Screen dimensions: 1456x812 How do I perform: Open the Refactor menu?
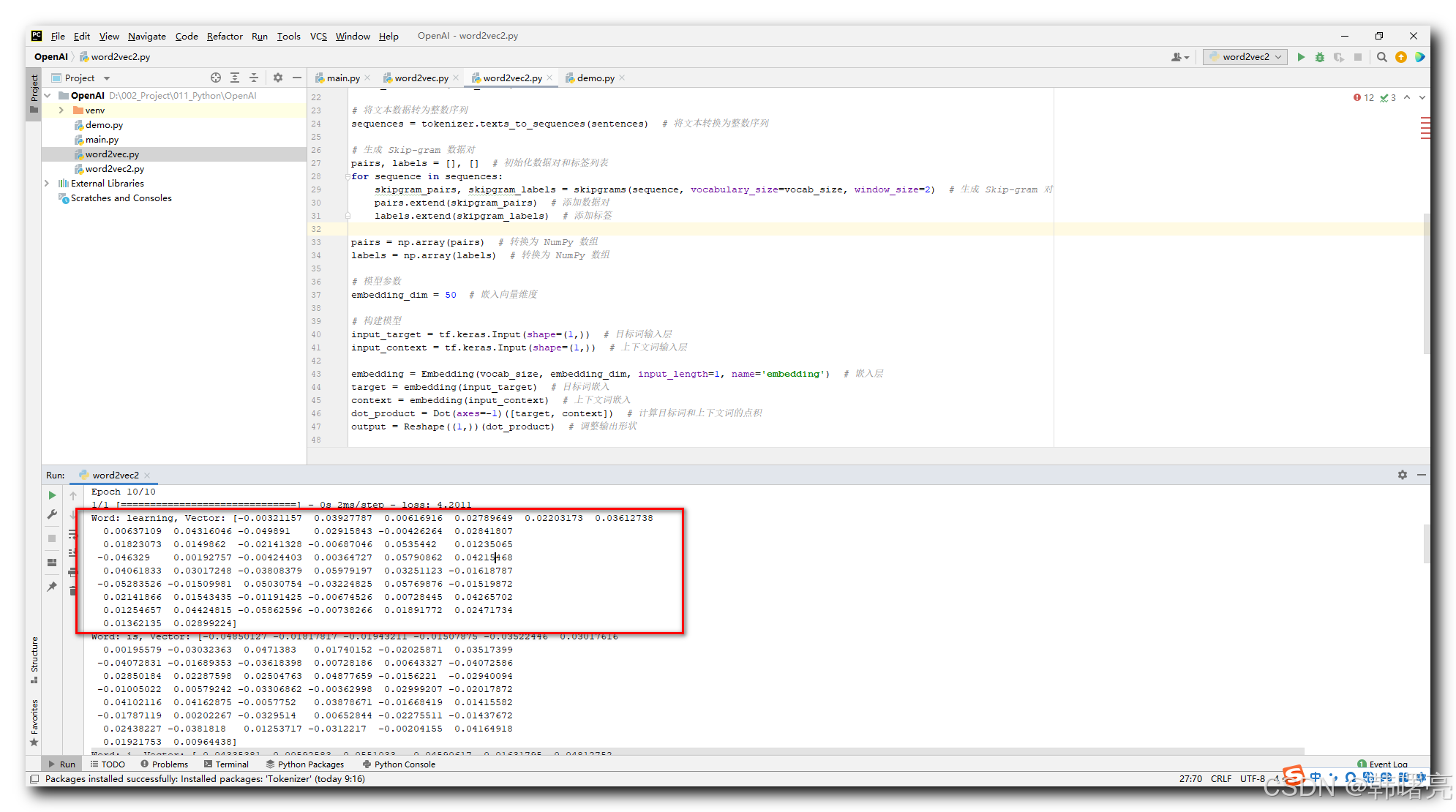point(224,36)
